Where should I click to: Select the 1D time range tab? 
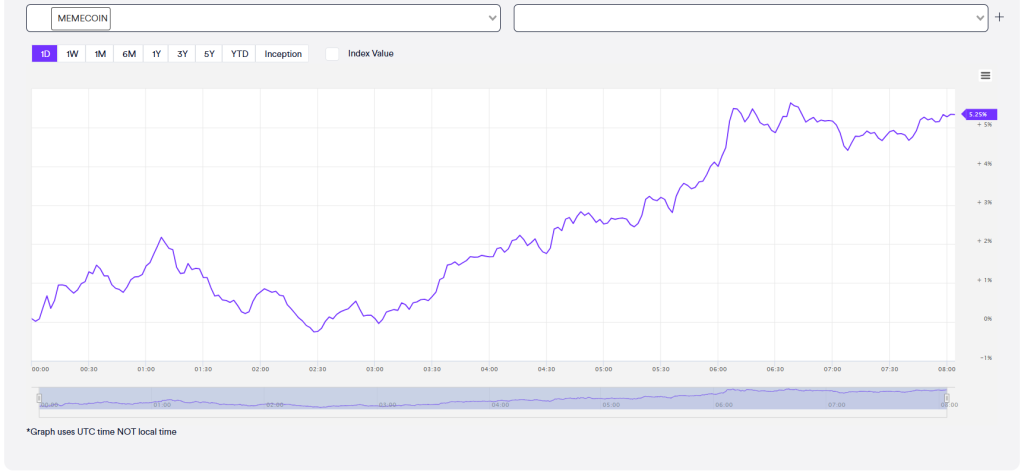45,54
